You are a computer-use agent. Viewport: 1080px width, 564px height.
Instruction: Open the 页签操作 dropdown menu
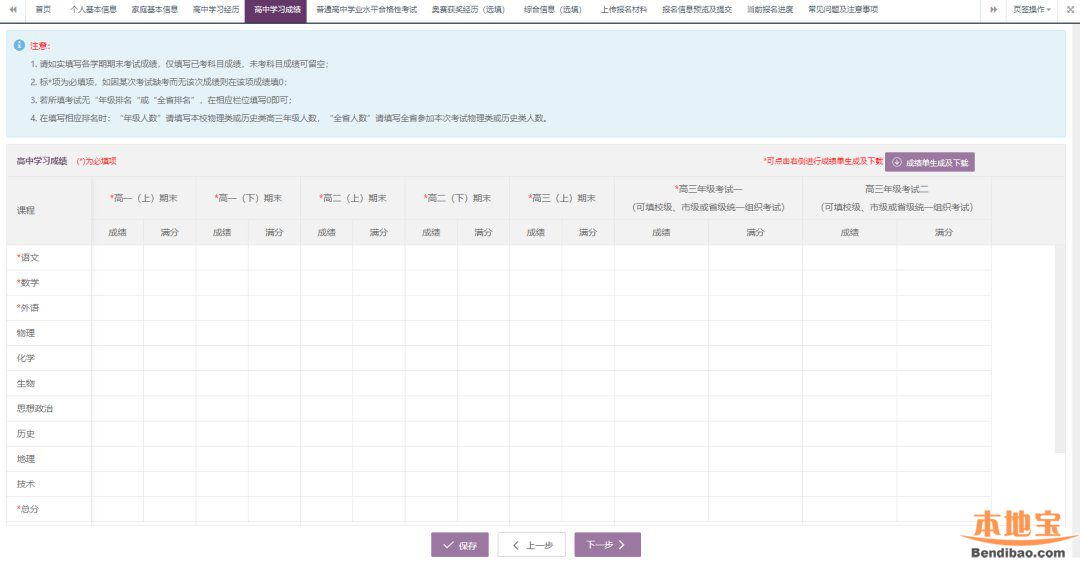click(1033, 9)
